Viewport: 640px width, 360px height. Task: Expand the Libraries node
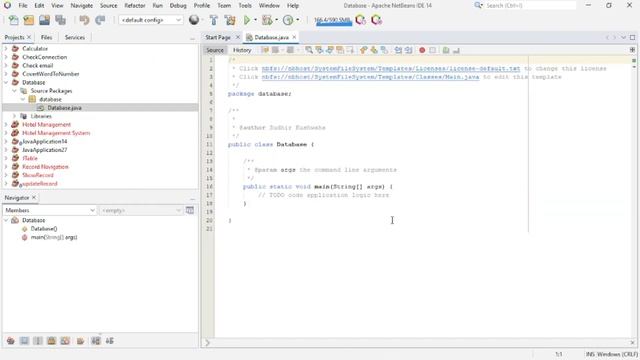click(14, 116)
